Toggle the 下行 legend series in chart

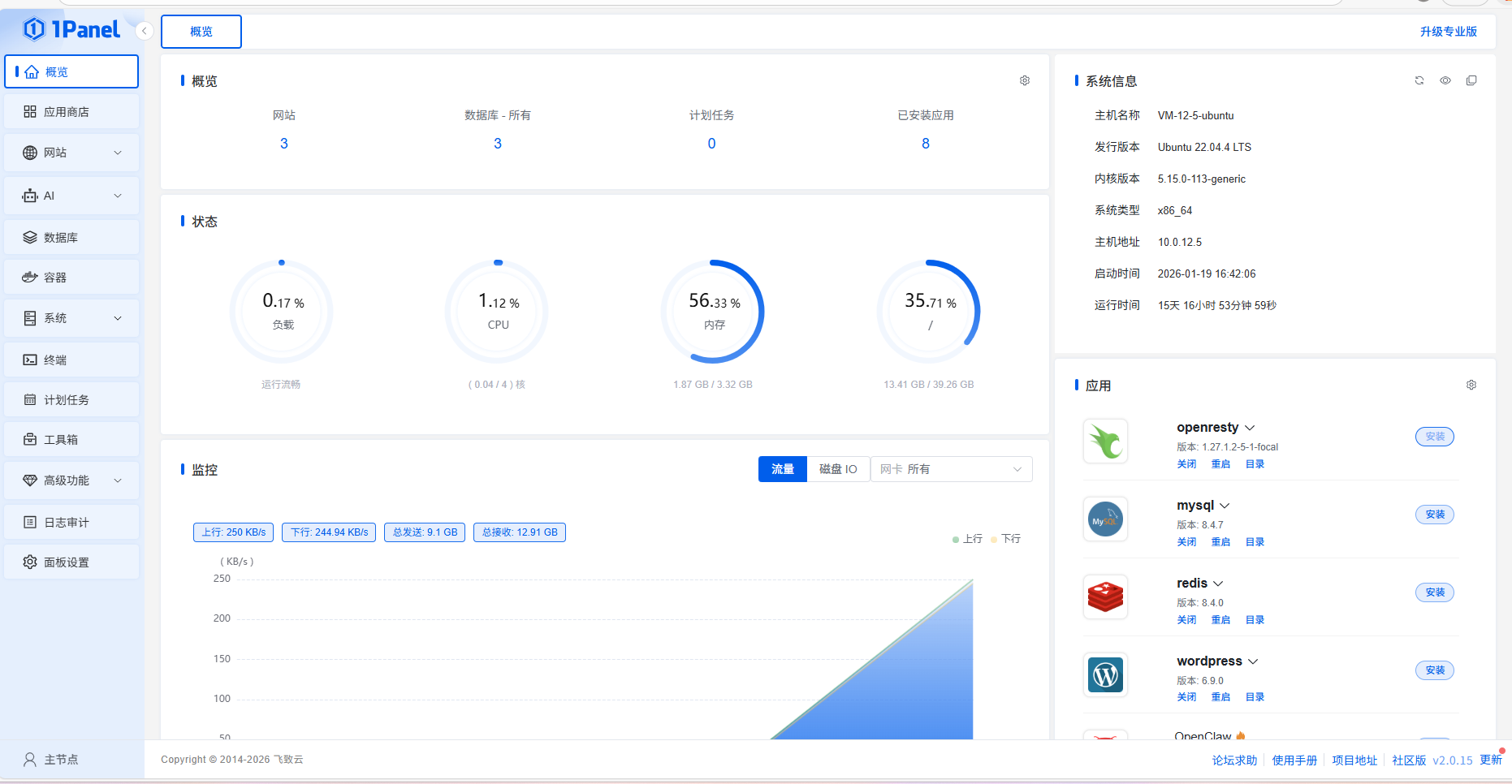[1006, 539]
